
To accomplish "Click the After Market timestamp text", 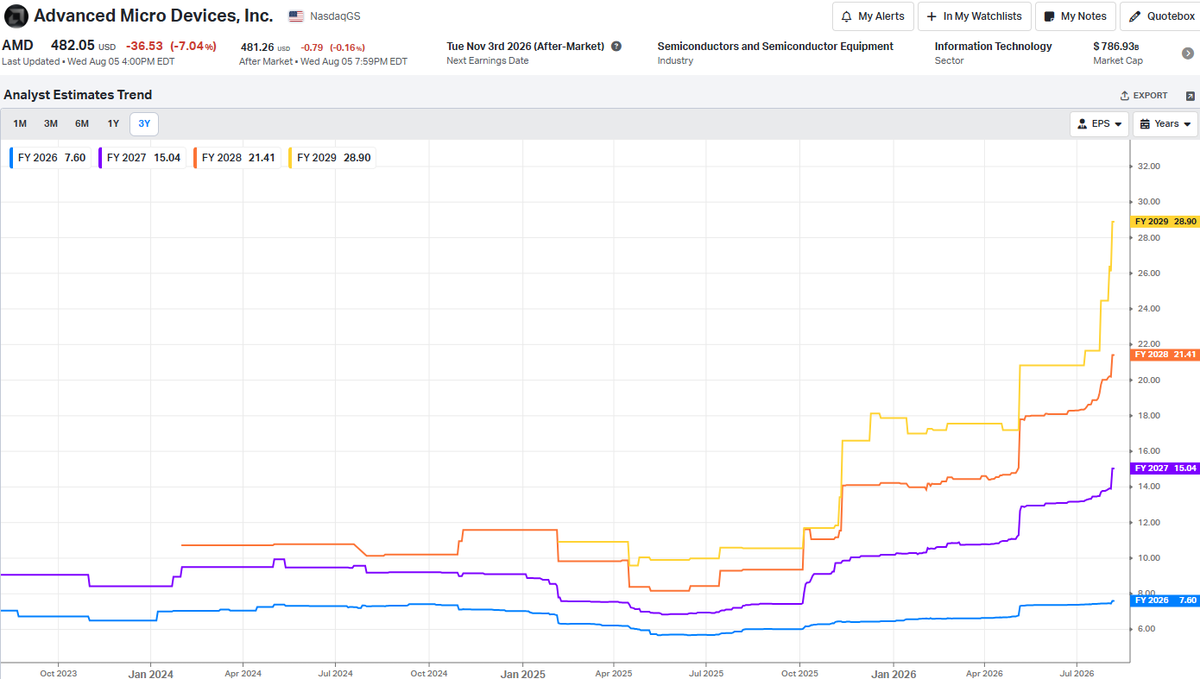I will point(323,61).
